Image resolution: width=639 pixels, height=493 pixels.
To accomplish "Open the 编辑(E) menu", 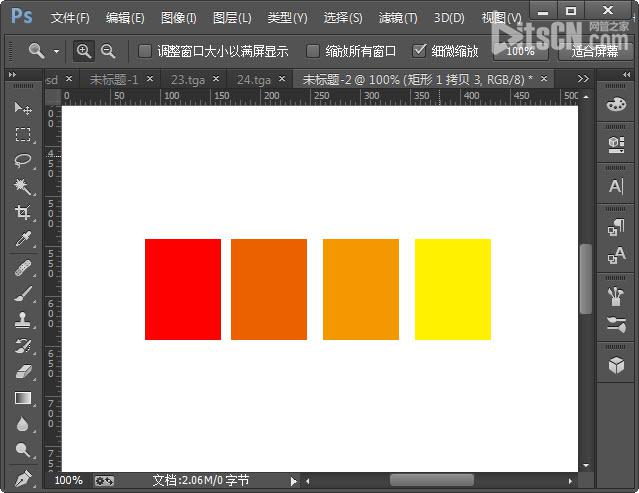I will (125, 18).
